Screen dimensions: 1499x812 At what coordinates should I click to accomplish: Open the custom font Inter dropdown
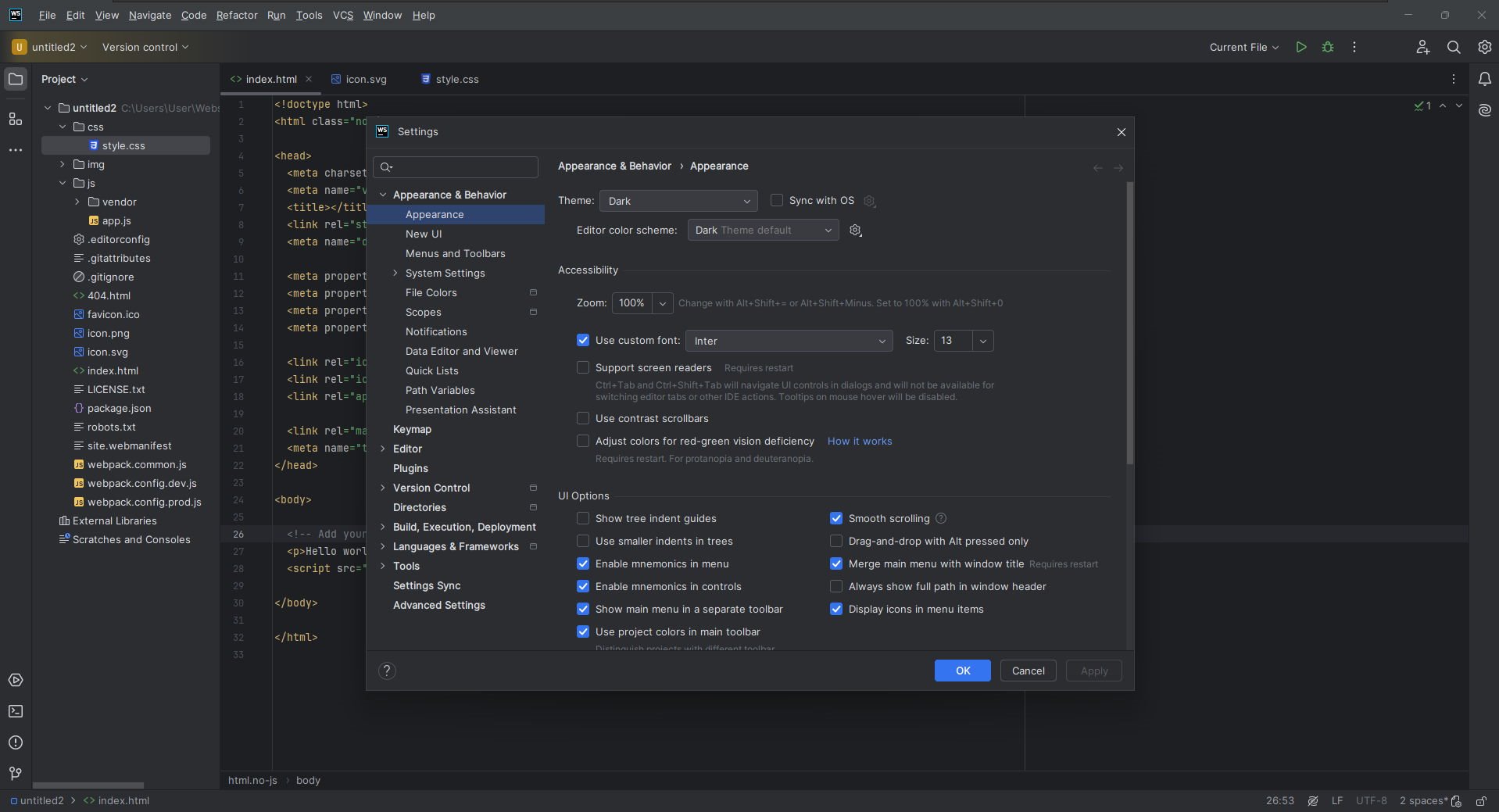(789, 341)
